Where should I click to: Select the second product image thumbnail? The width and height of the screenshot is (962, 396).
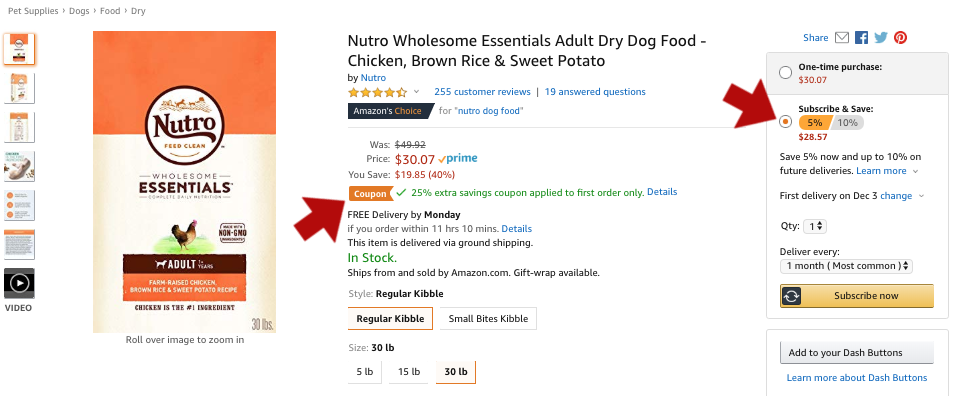coord(20,88)
